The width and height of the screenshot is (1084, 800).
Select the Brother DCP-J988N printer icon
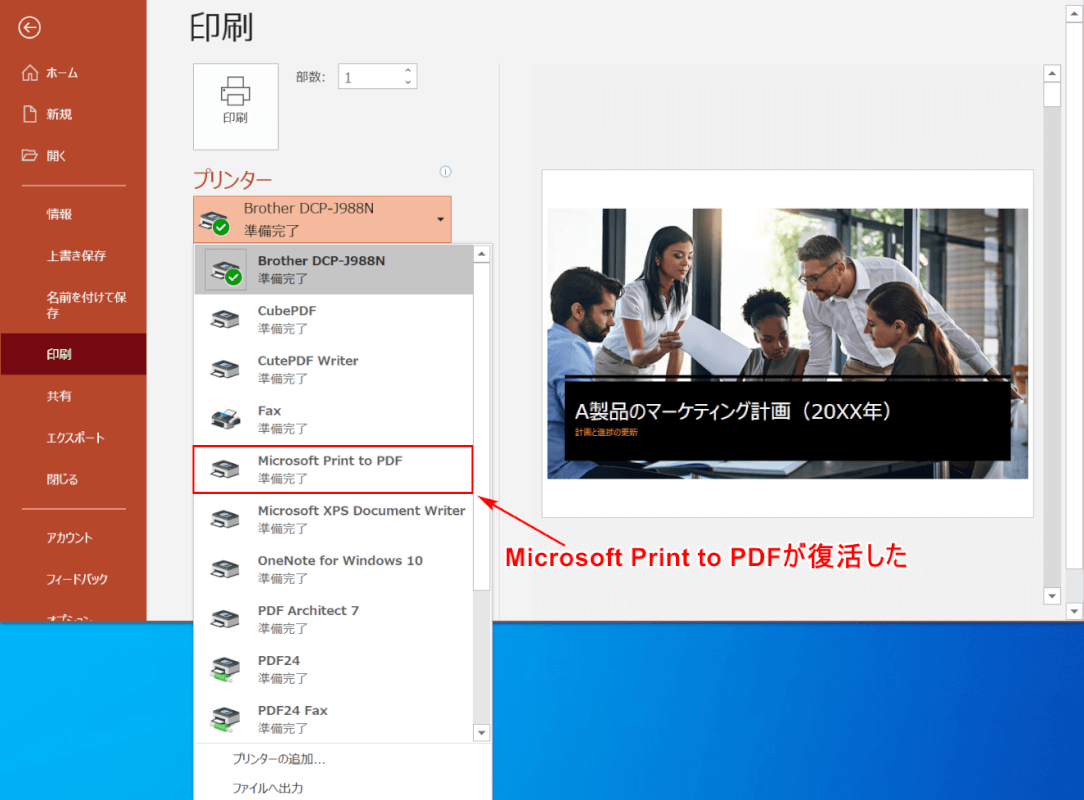[224, 268]
